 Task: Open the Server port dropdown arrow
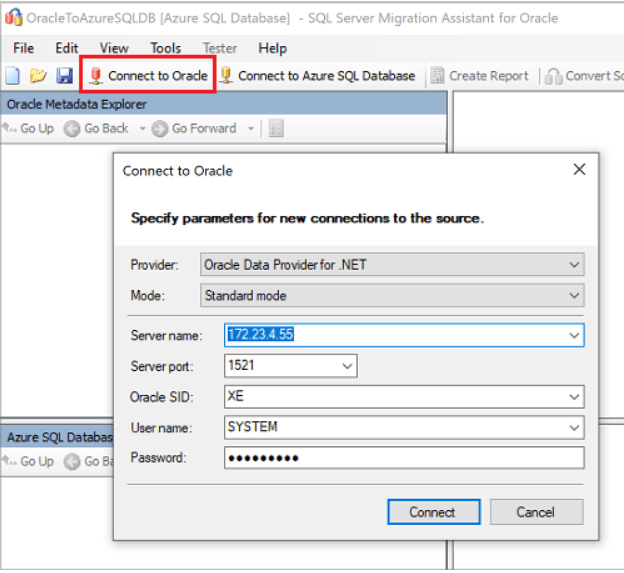(x=346, y=366)
